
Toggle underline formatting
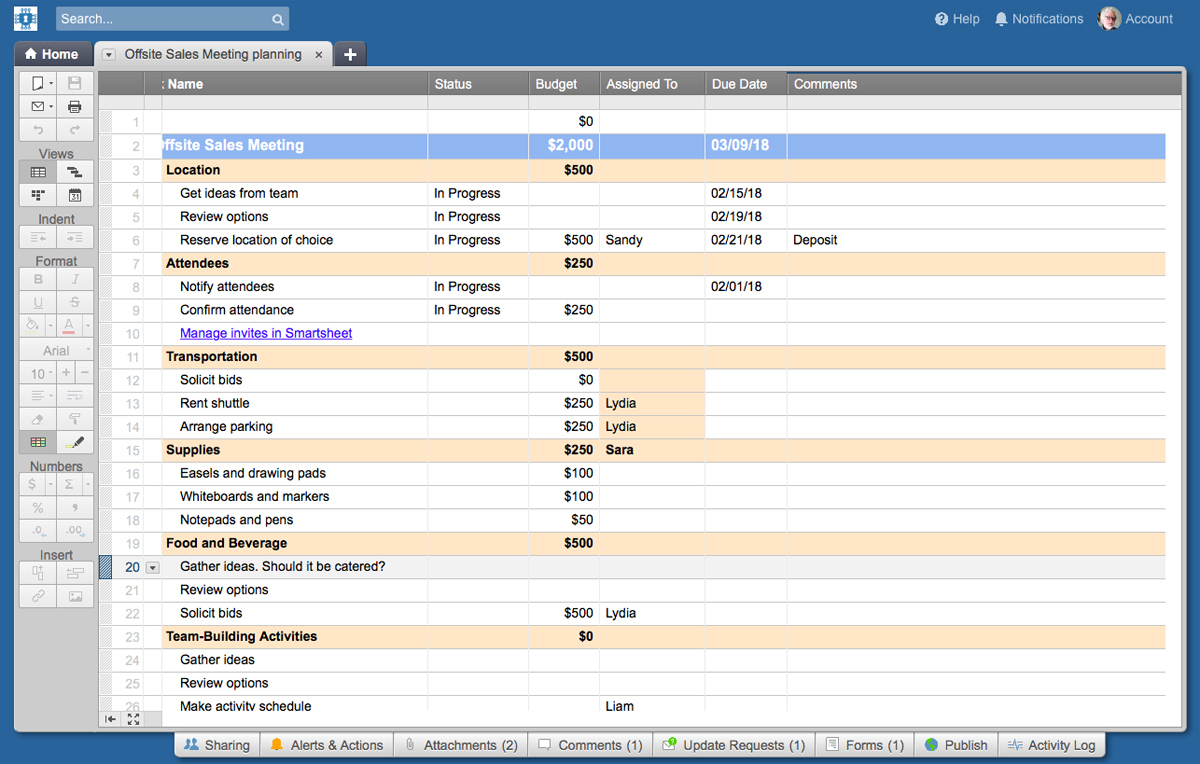[37, 302]
